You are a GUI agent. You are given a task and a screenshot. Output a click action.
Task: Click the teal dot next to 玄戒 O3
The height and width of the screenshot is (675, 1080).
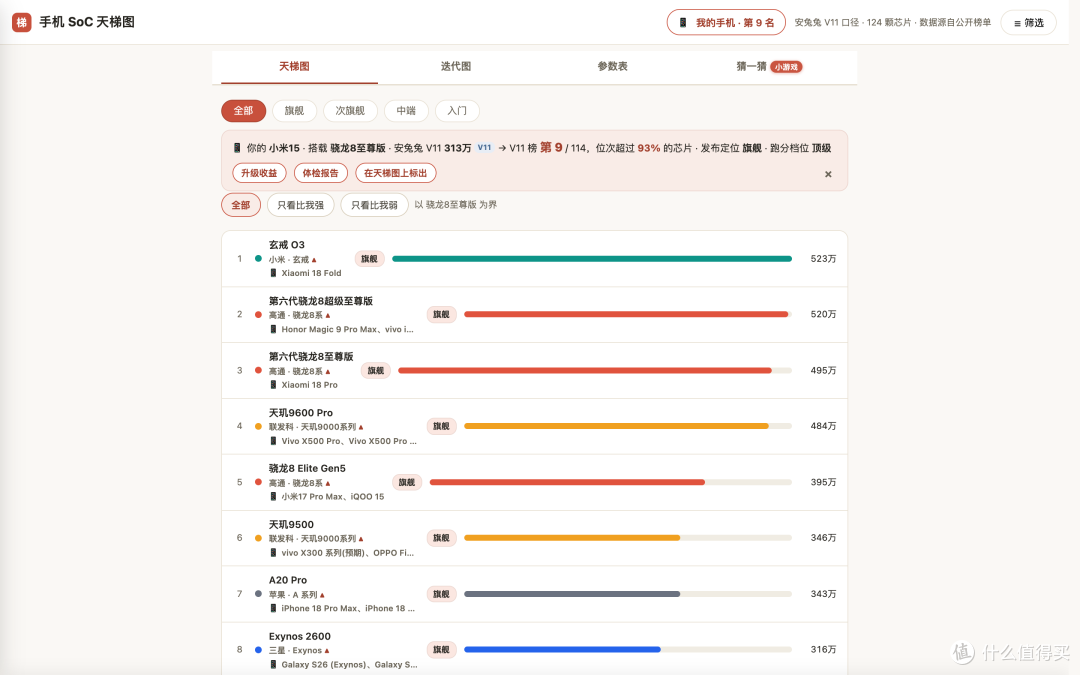tap(258, 259)
